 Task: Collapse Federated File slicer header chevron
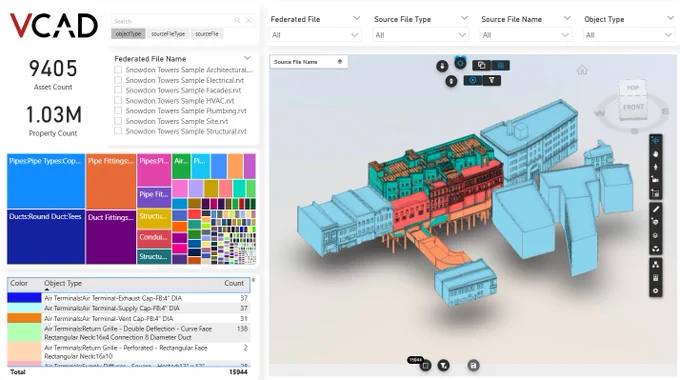tap(356, 18)
